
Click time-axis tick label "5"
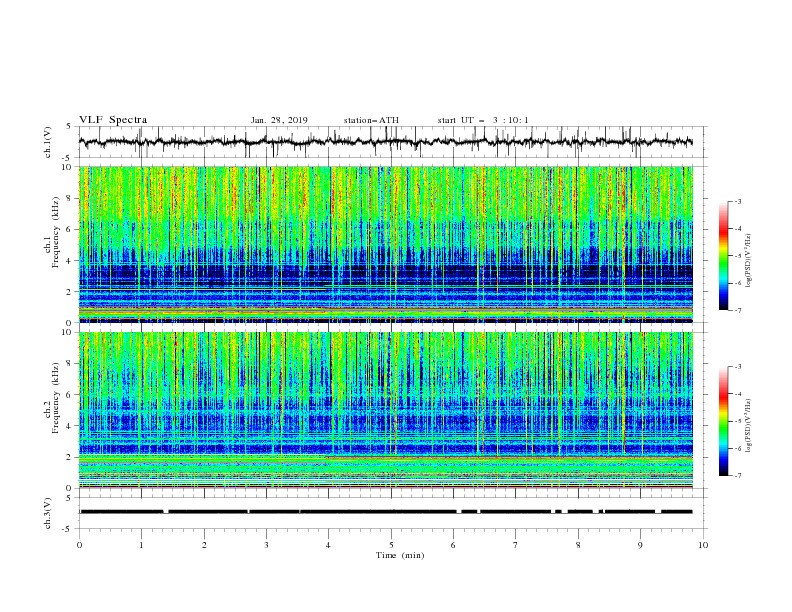391,545
